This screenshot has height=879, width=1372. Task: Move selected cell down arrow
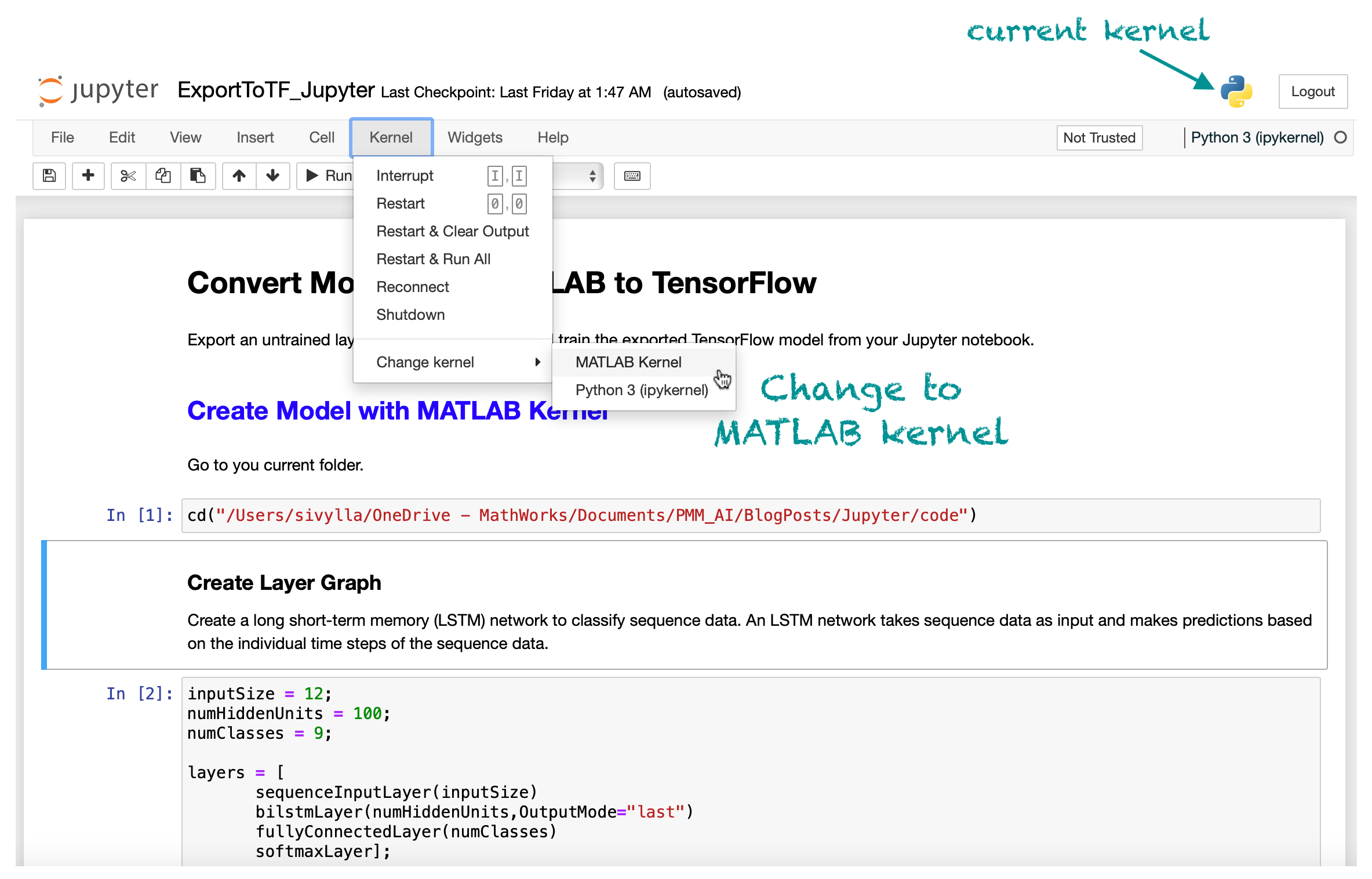pos(272,176)
